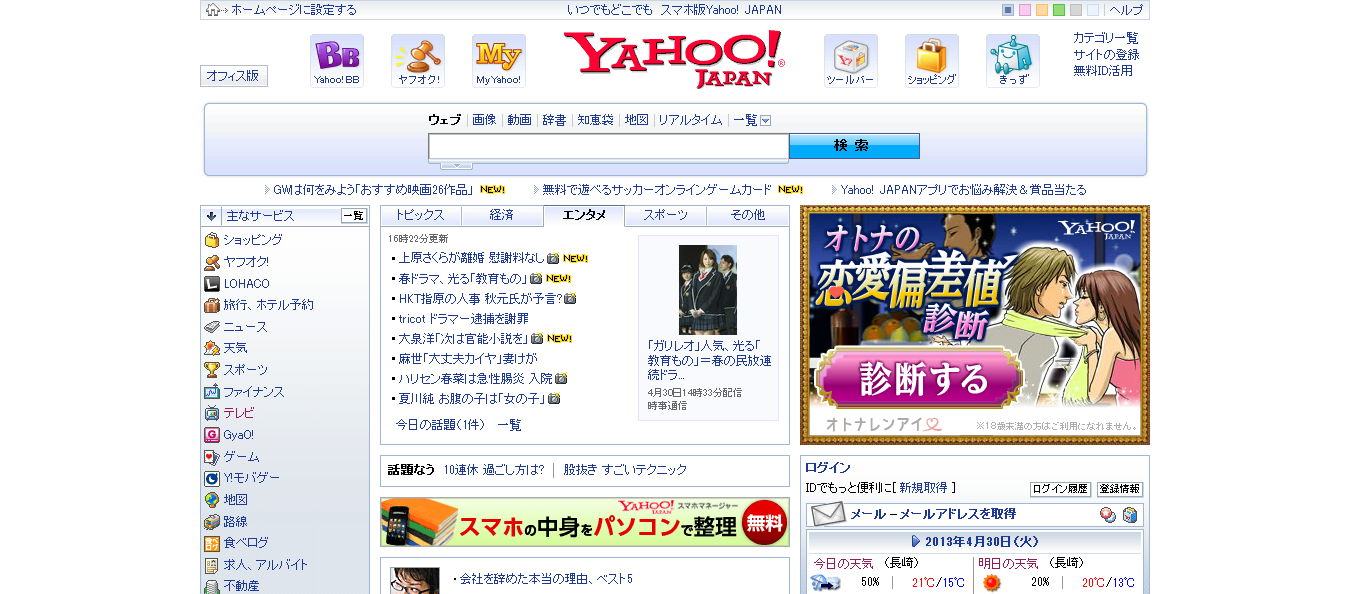
Task: Expand the 2013年4月30日 date triangle
Action: (916, 541)
